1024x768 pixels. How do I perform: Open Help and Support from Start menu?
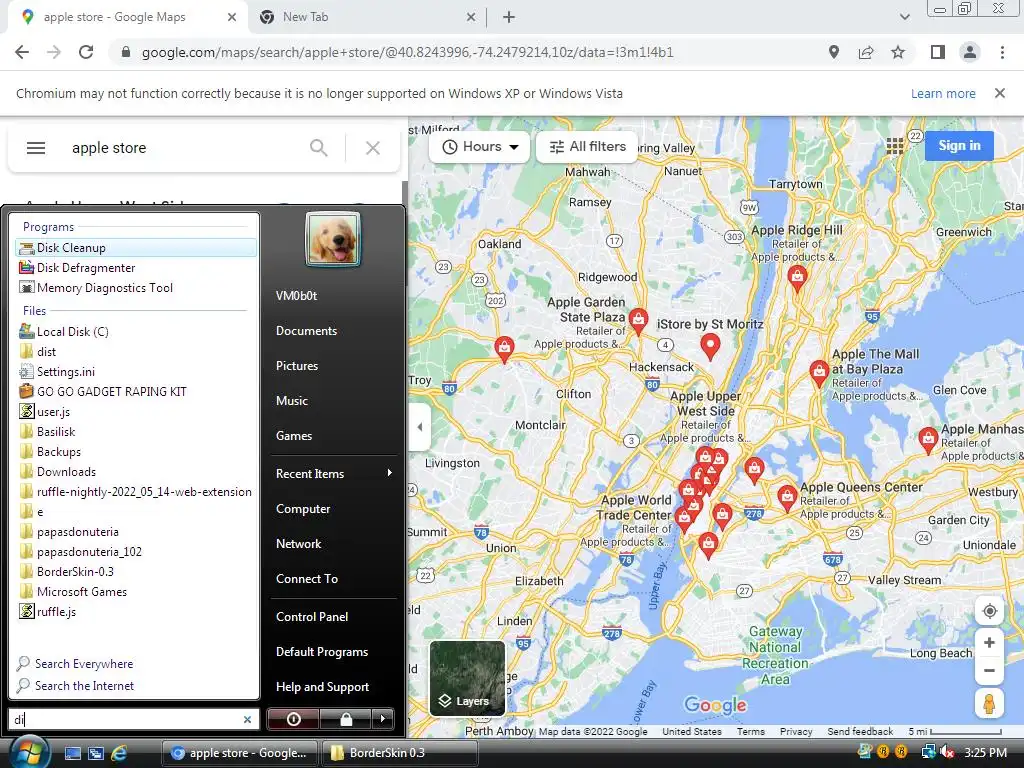point(323,686)
